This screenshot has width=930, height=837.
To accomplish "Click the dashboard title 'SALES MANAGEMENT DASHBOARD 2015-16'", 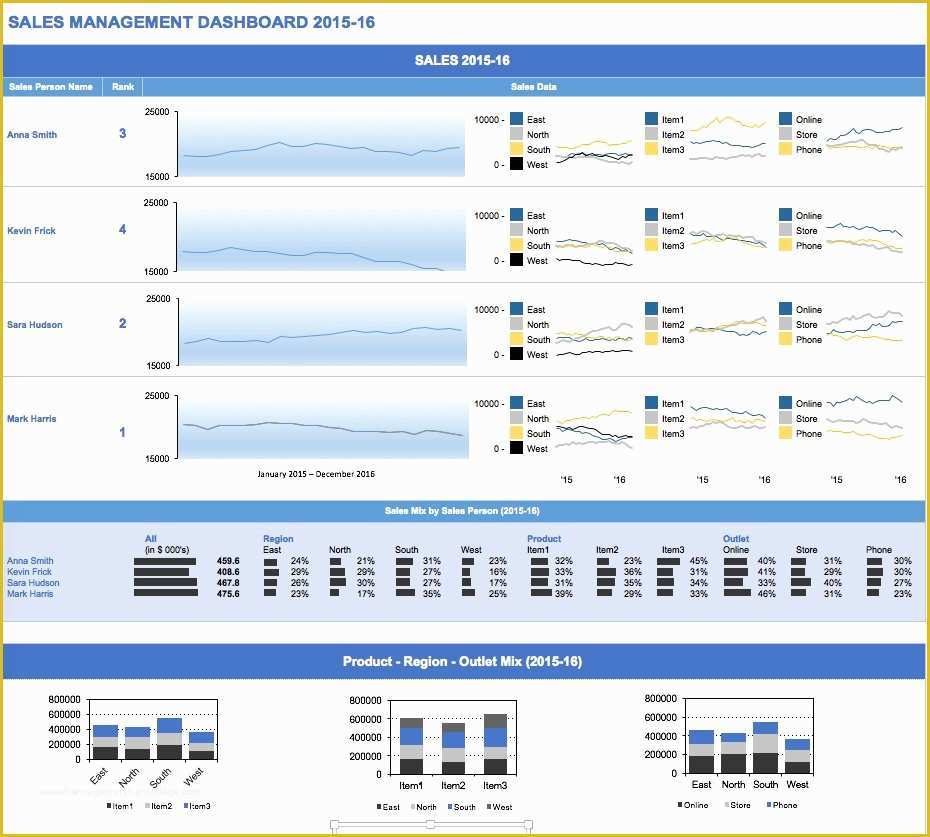I will (191, 23).
